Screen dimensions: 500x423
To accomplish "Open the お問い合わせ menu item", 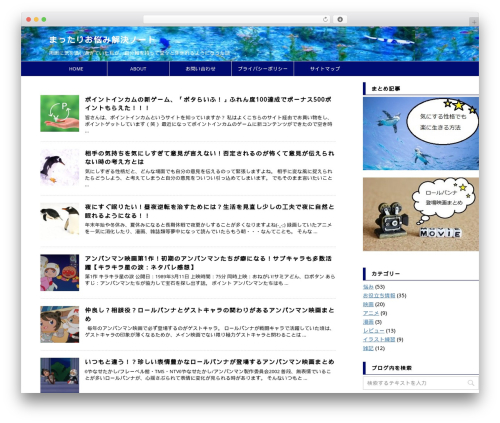I will 200,69.
